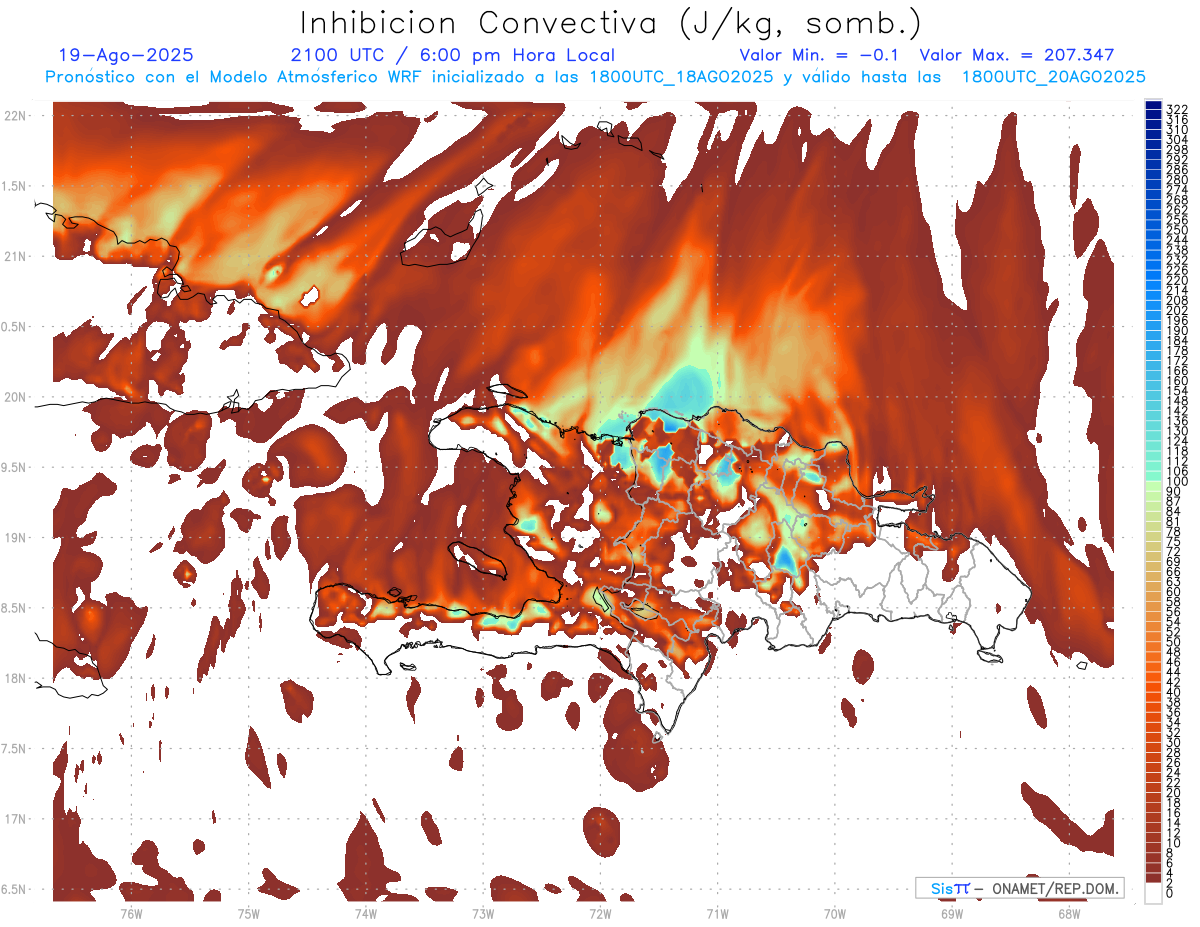Click the pale green colorbar swatch beside 100

(1153, 487)
